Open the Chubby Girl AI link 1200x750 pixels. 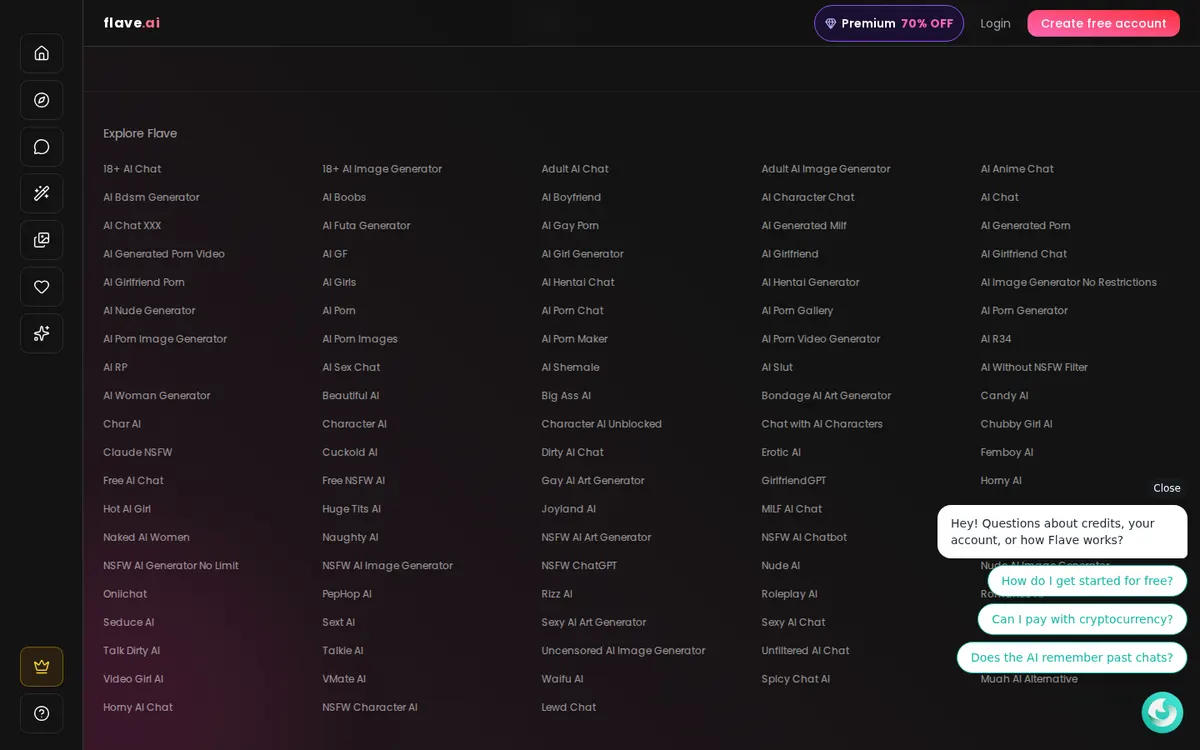(x=1017, y=424)
